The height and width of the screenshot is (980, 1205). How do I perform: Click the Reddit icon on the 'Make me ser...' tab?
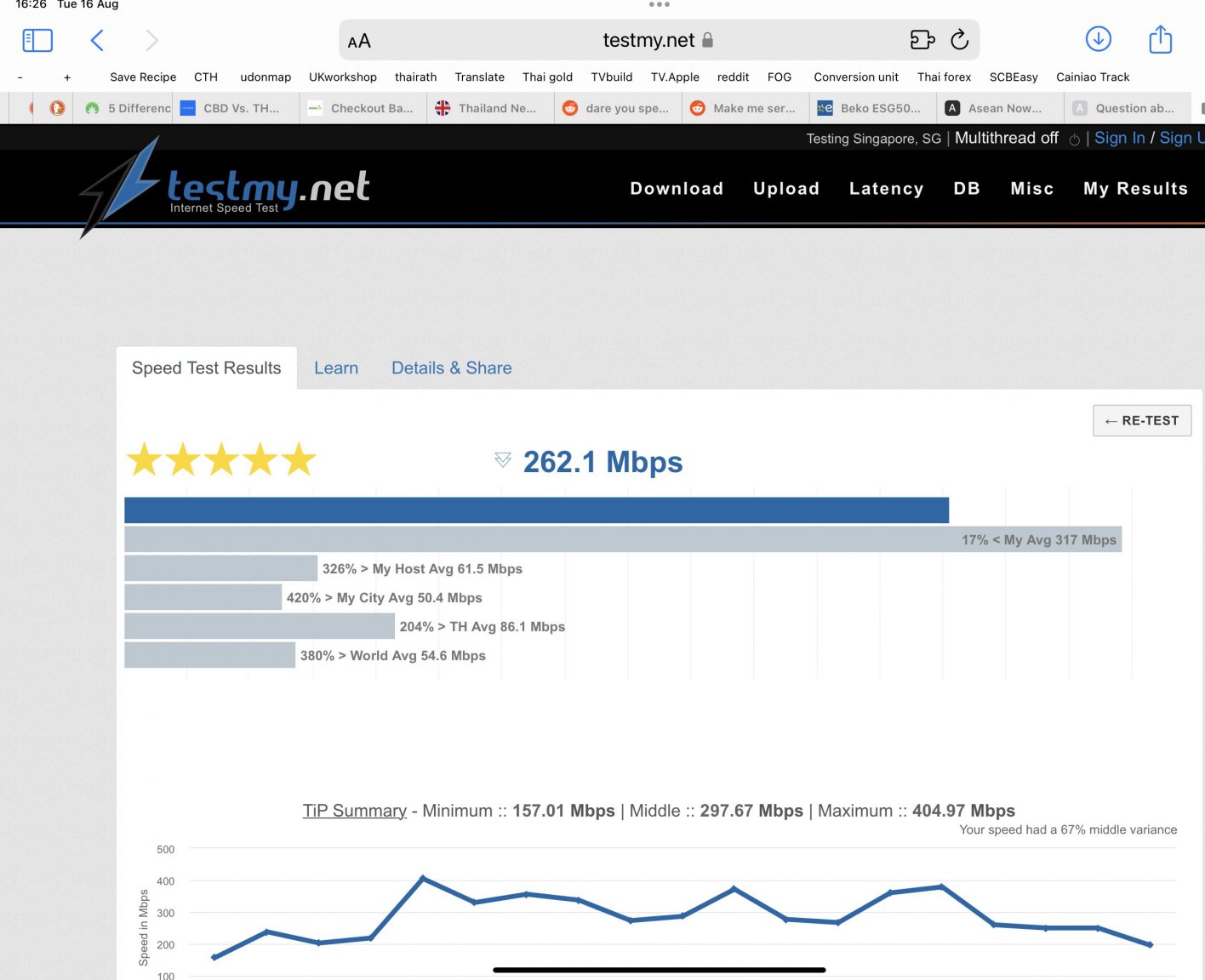click(x=698, y=108)
